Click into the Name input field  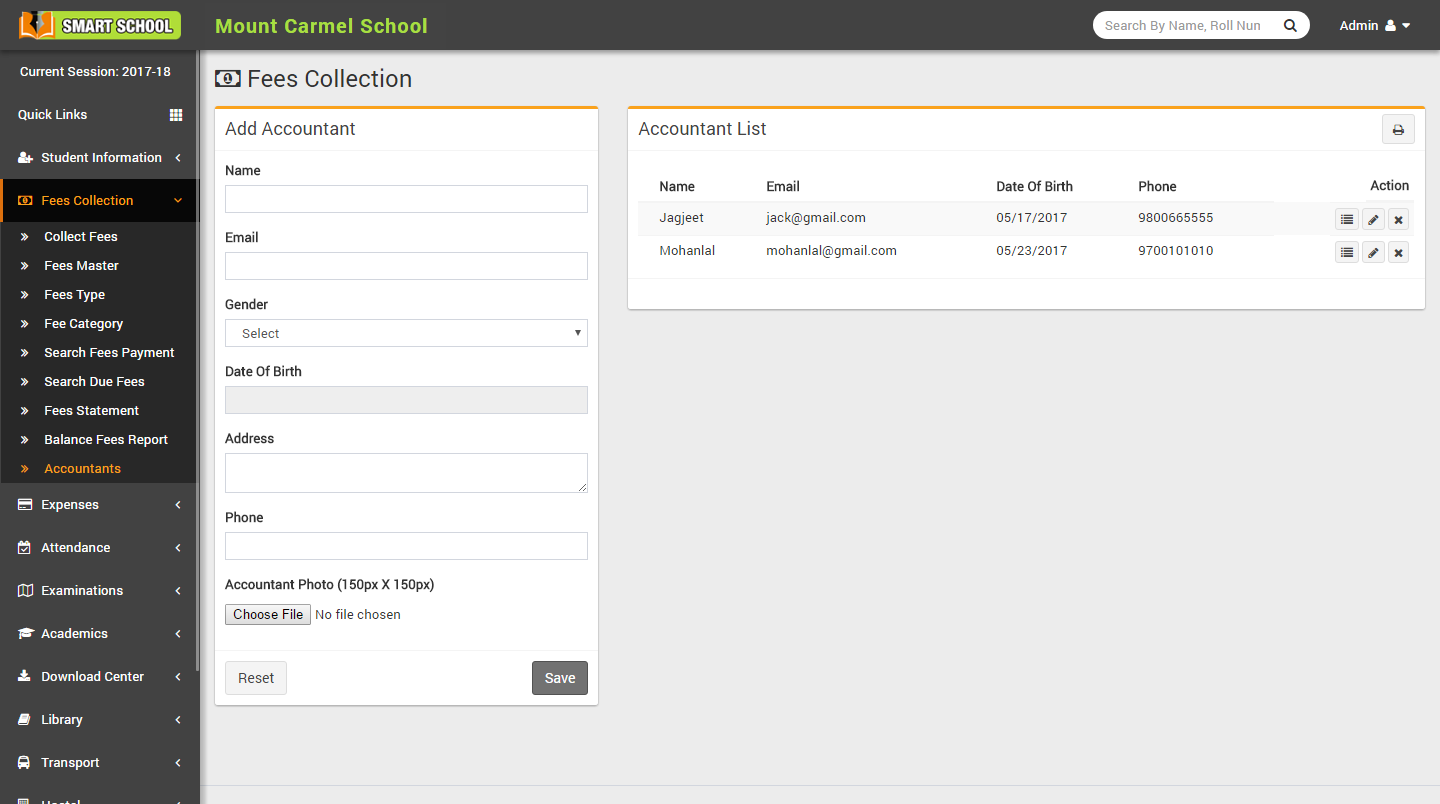tap(406, 199)
